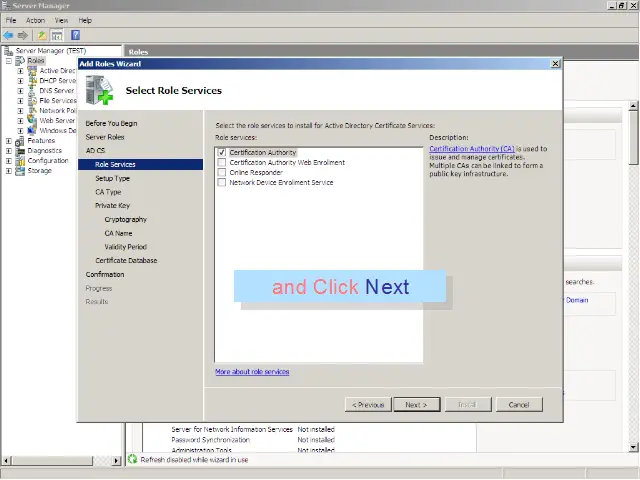Check Network Device Enrollment Service
This screenshot has width=640, height=480.
click(x=222, y=182)
